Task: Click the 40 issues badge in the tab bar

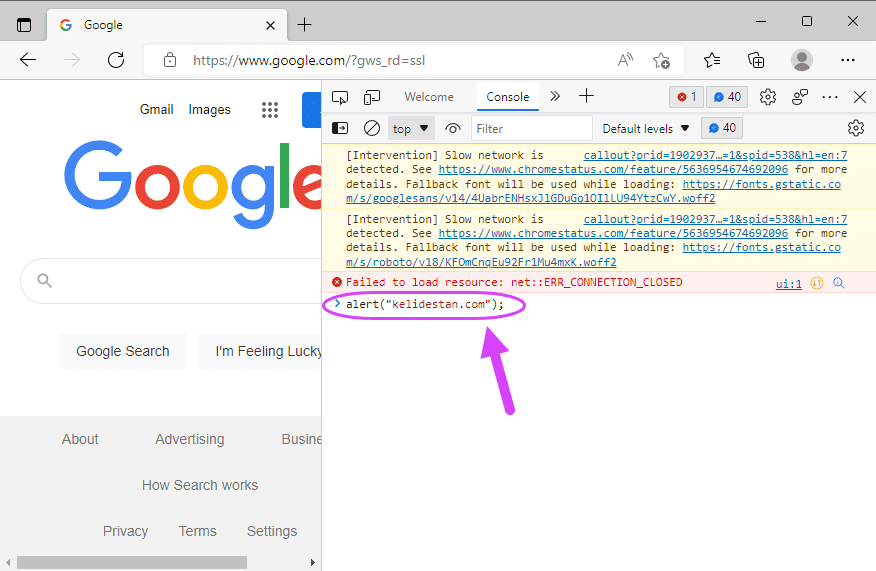Action: point(727,97)
